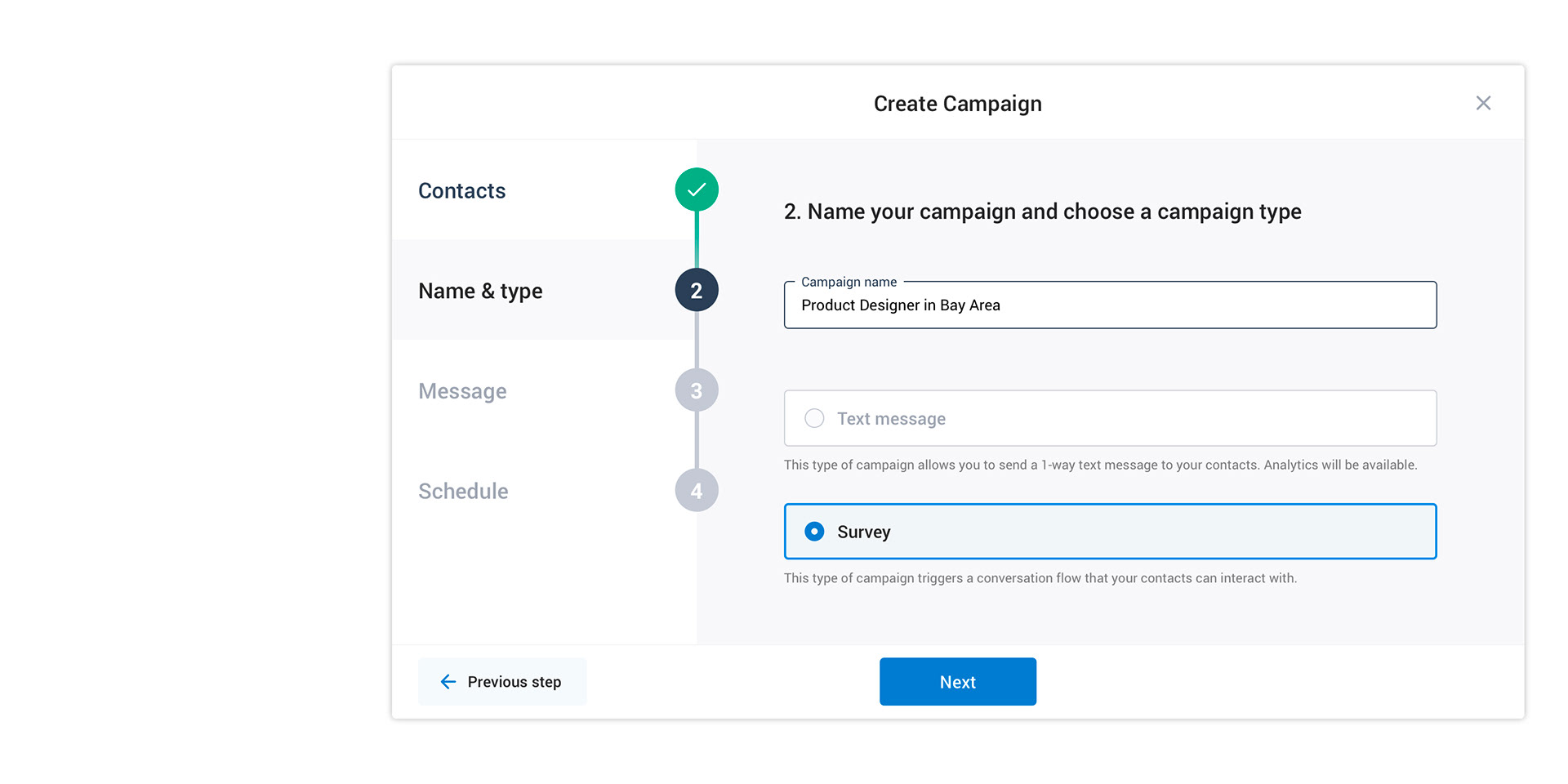Open the Name & type step

[x=480, y=291]
